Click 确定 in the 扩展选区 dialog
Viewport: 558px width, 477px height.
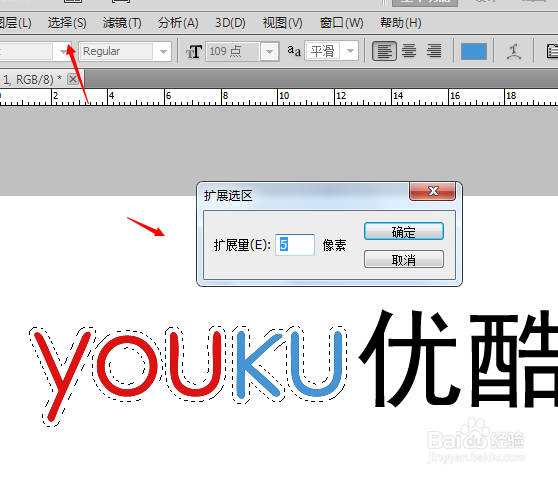(x=404, y=232)
